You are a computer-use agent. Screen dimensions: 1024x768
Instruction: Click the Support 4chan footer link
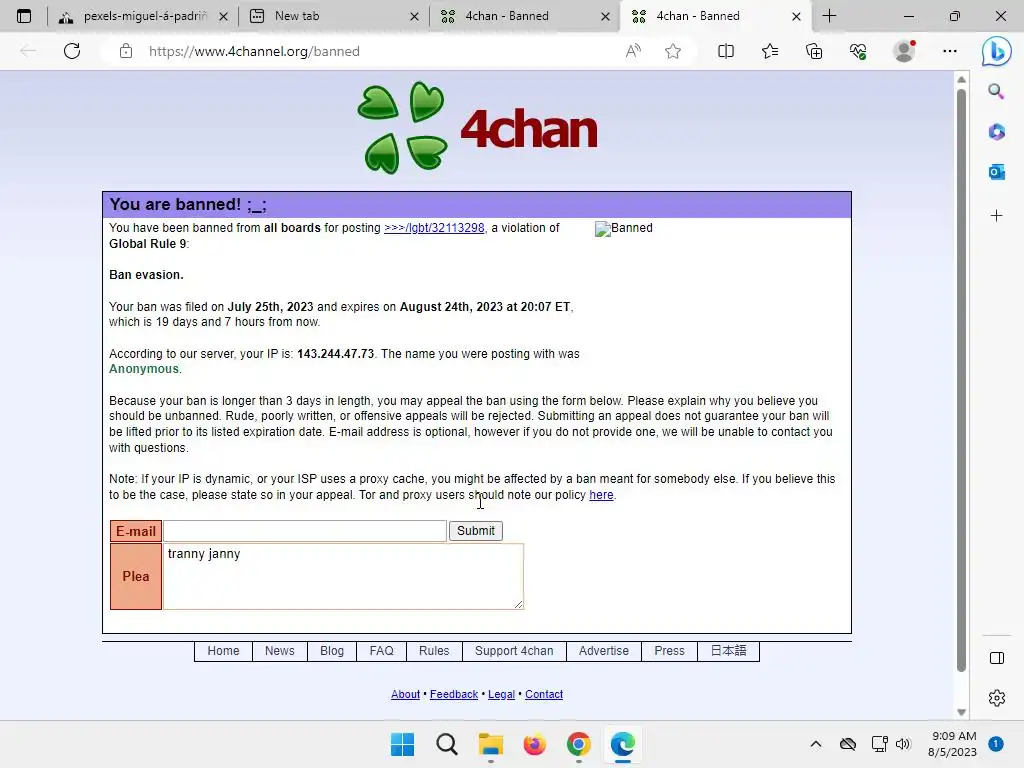(x=514, y=651)
